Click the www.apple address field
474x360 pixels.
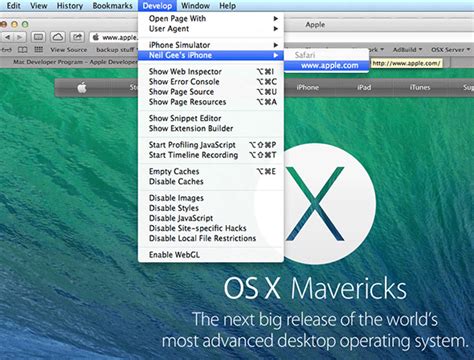point(114,37)
